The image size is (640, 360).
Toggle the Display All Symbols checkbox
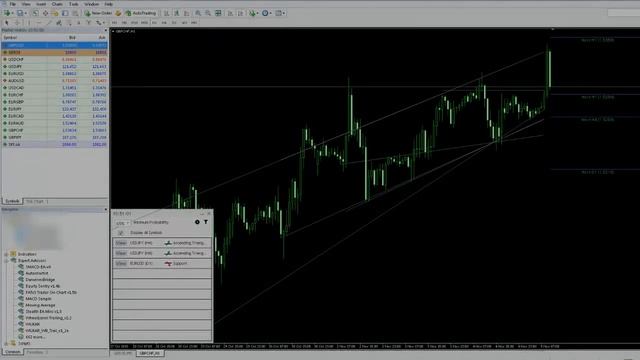coord(120,233)
